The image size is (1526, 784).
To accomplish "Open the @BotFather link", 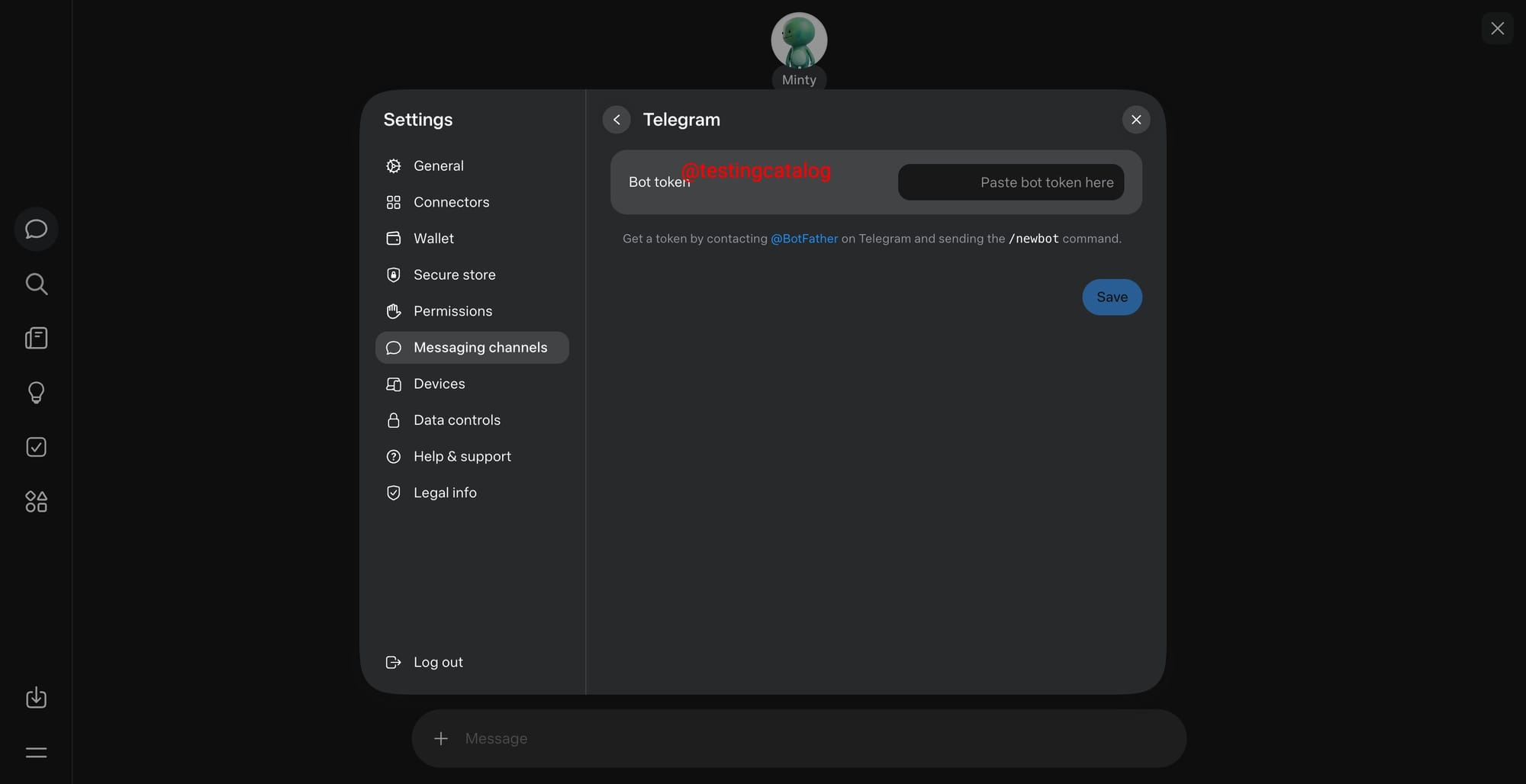I will 804,239.
